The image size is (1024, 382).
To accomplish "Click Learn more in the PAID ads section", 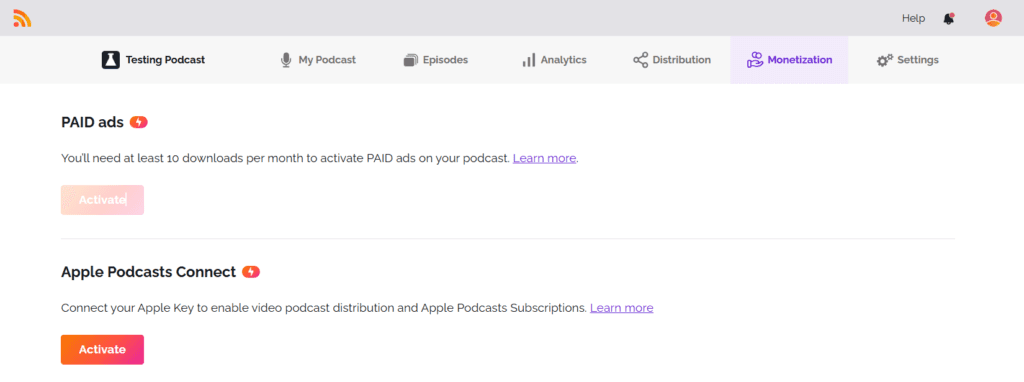I will coord(545,158).
